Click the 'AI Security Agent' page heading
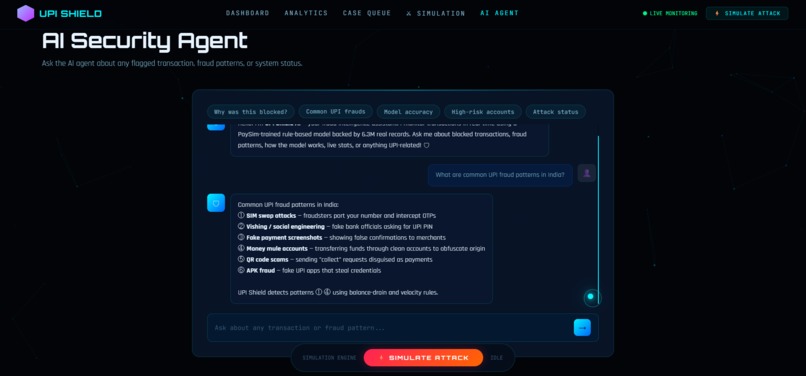This screenshot has height=376, width=806. pyautogui.click(x=145, y=41)
